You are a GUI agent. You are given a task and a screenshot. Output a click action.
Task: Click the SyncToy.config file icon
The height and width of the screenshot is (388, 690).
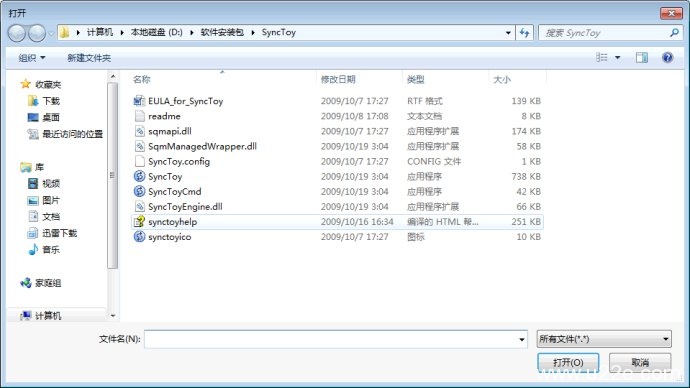139,161
